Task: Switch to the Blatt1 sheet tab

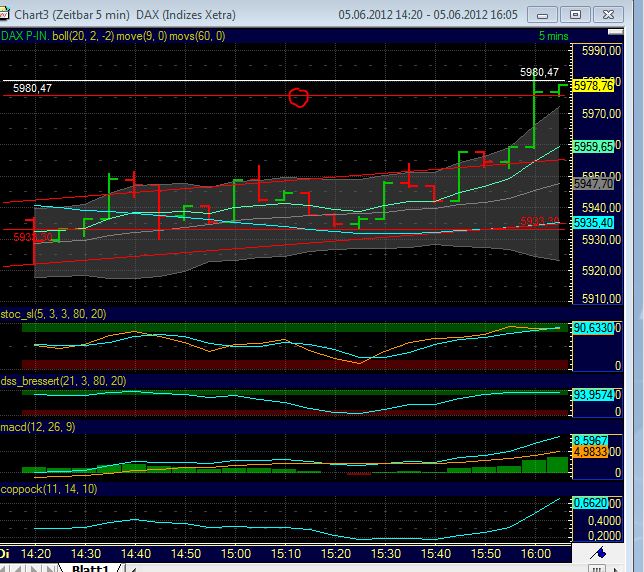Action: (x=90, y=568)
